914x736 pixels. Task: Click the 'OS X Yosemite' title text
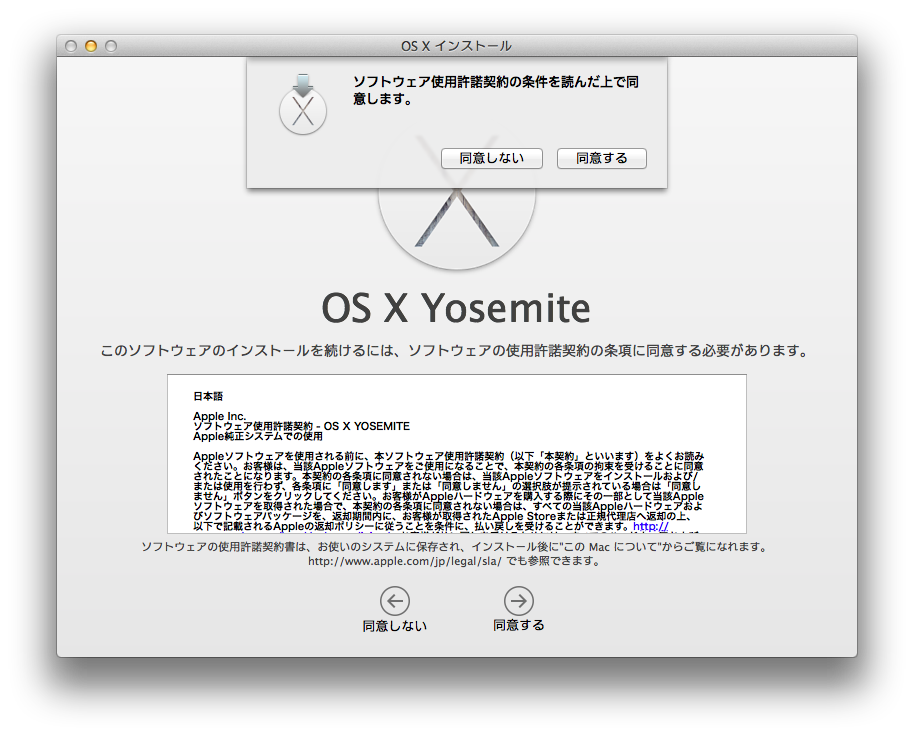(x=456, y=308)
